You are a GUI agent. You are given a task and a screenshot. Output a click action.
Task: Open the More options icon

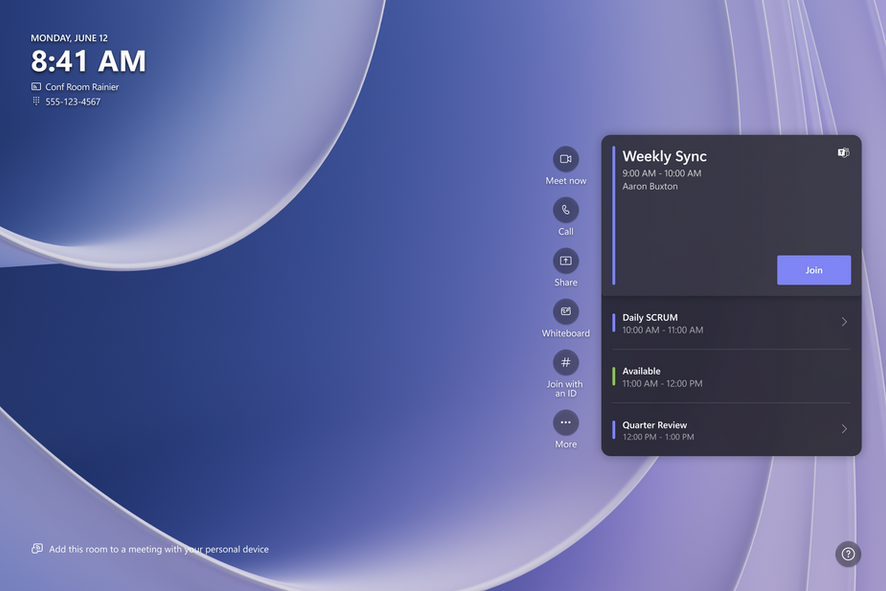[x=566, y=423]
